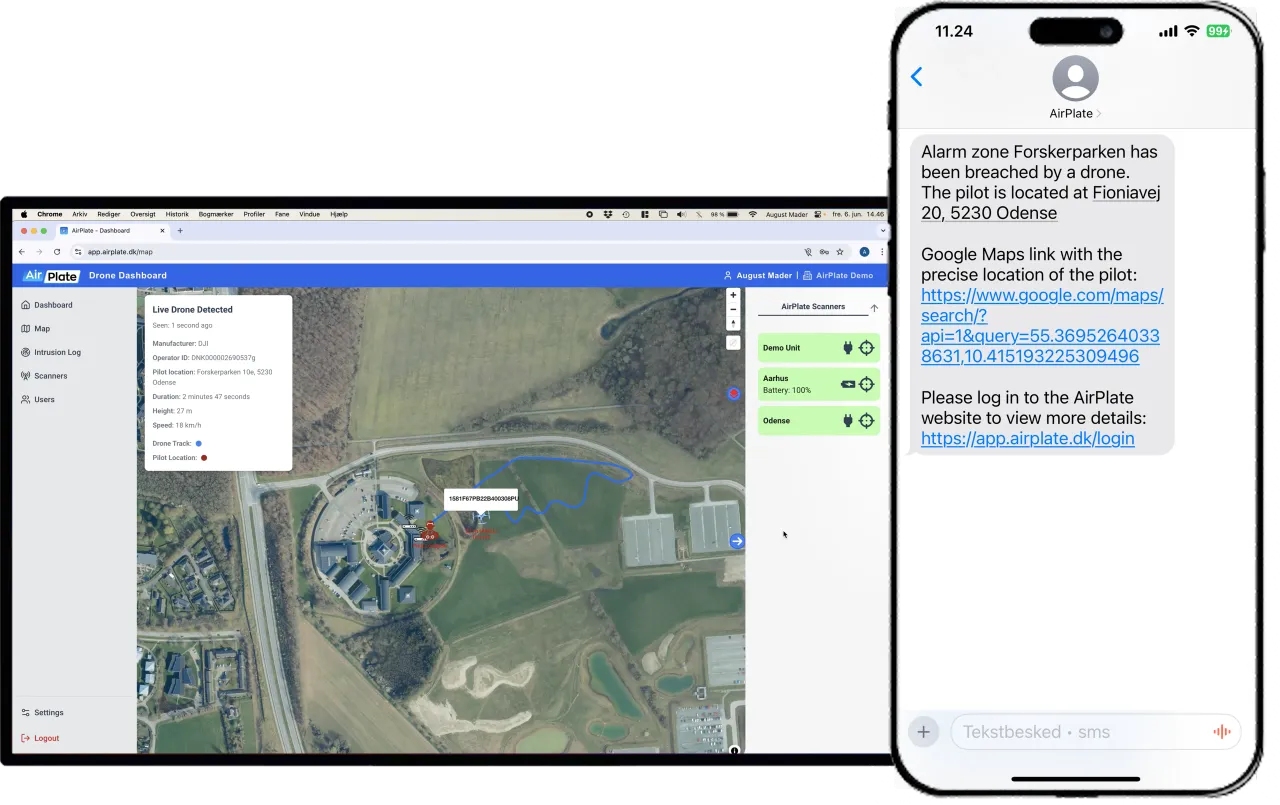Open the AirPlate Demo organization
Image resolution: width=1280 pixels, height=805 pixels.
tap(838, 276)
